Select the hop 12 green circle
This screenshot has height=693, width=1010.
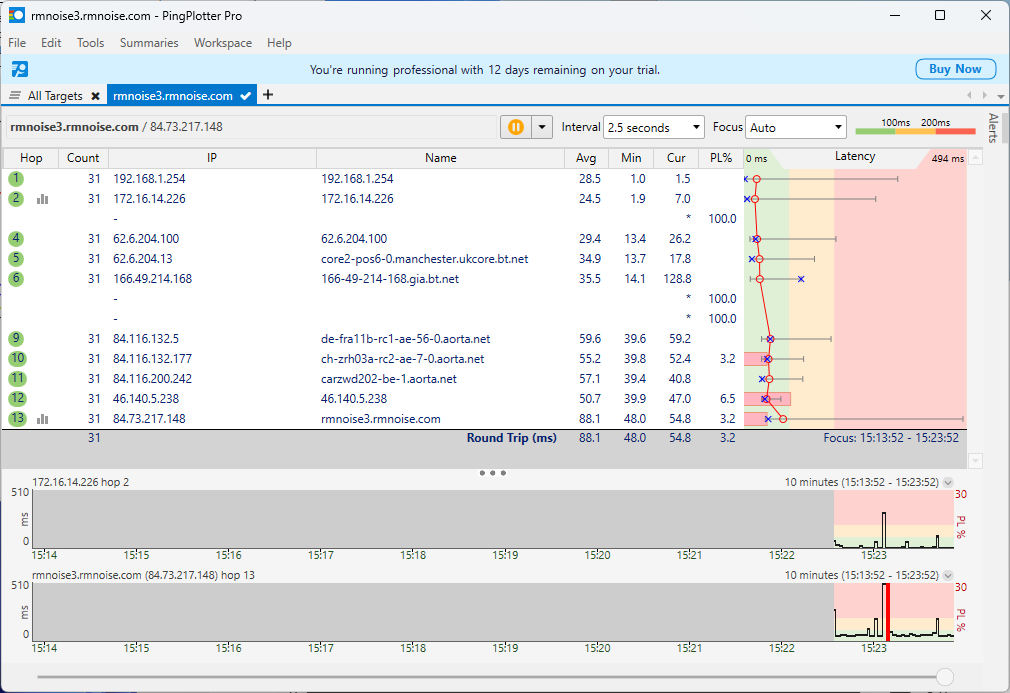(x=17, y=398)
